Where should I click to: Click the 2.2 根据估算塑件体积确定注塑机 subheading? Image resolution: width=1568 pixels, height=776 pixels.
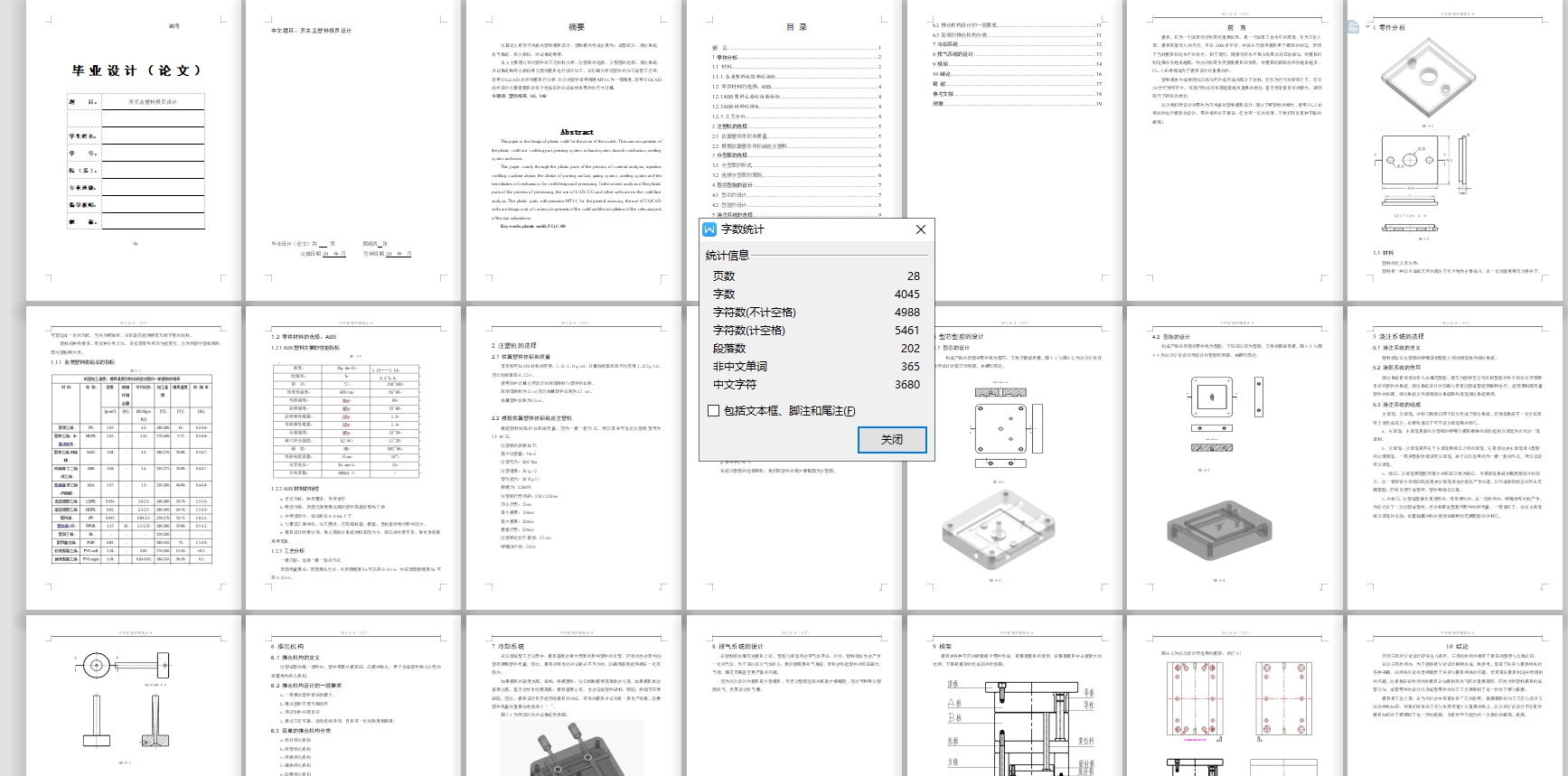click(x=531, y=418)
